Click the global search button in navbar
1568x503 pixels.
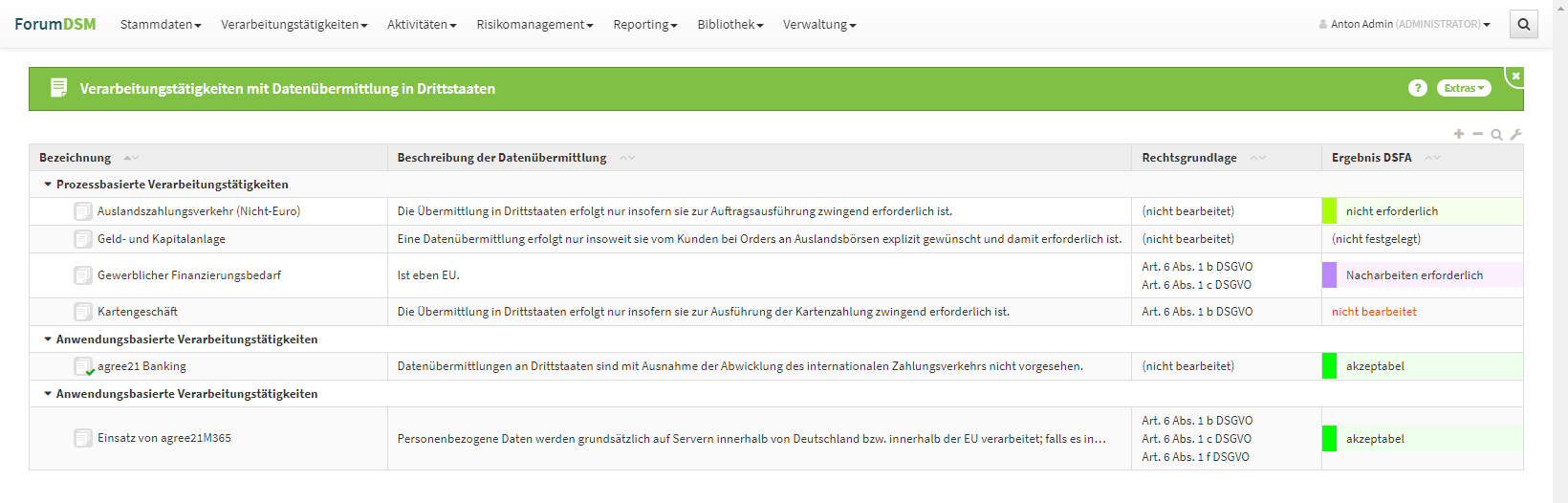[1523, 25]
